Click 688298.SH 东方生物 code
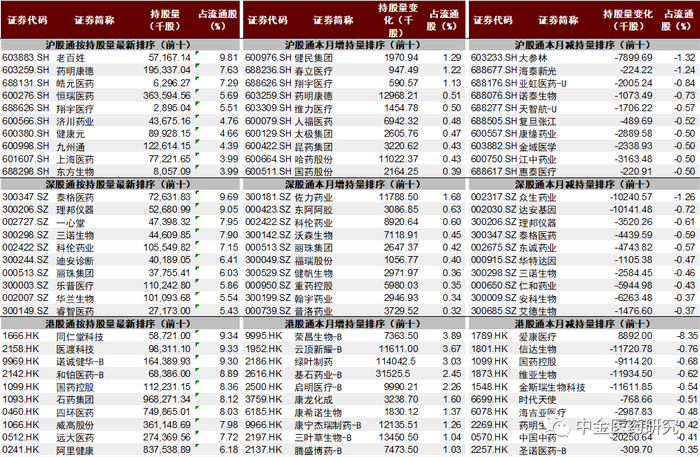The width and height of the screenshot is (700, 457). (25, 171)
